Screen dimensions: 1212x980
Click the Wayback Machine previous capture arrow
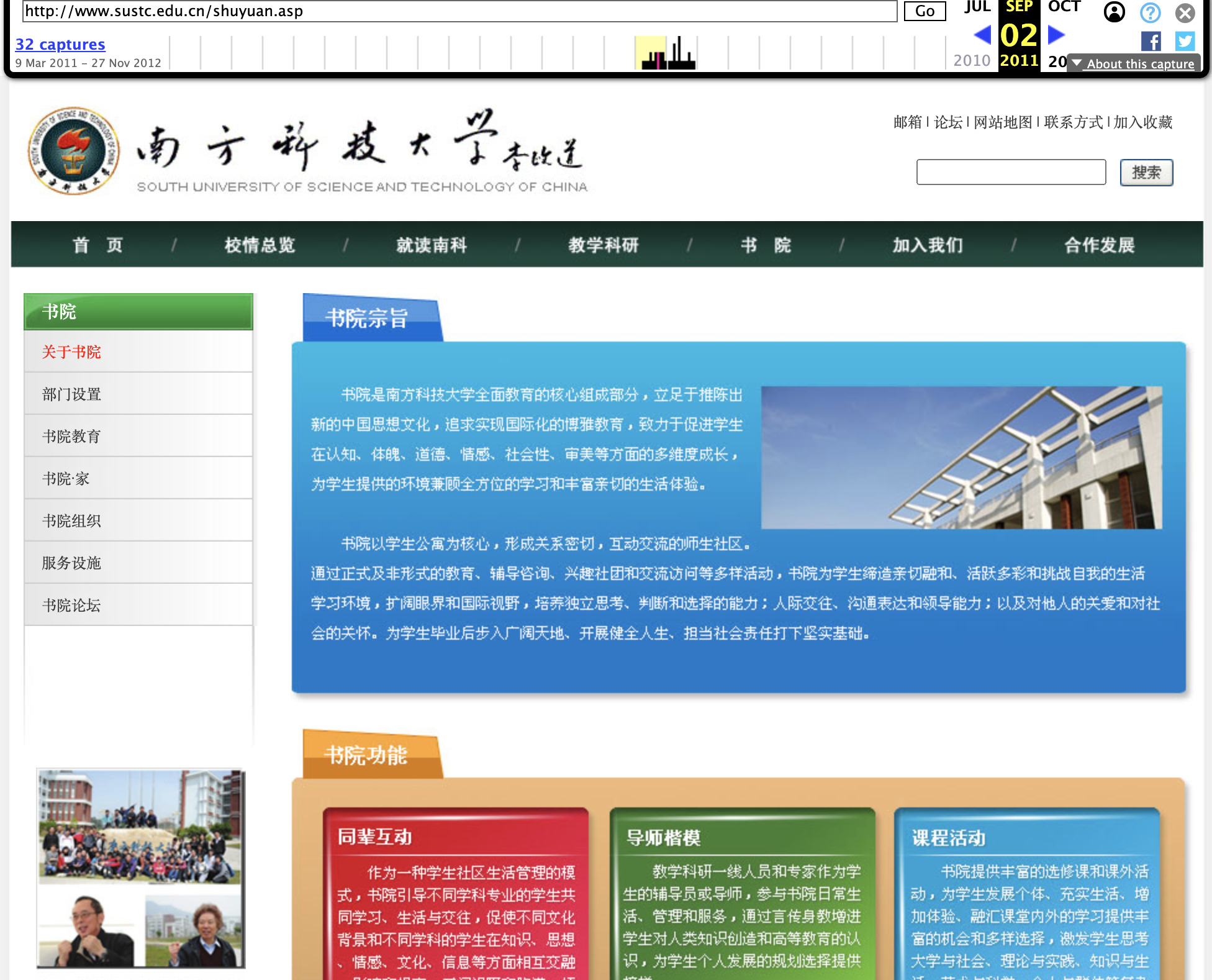coord(982,34)
